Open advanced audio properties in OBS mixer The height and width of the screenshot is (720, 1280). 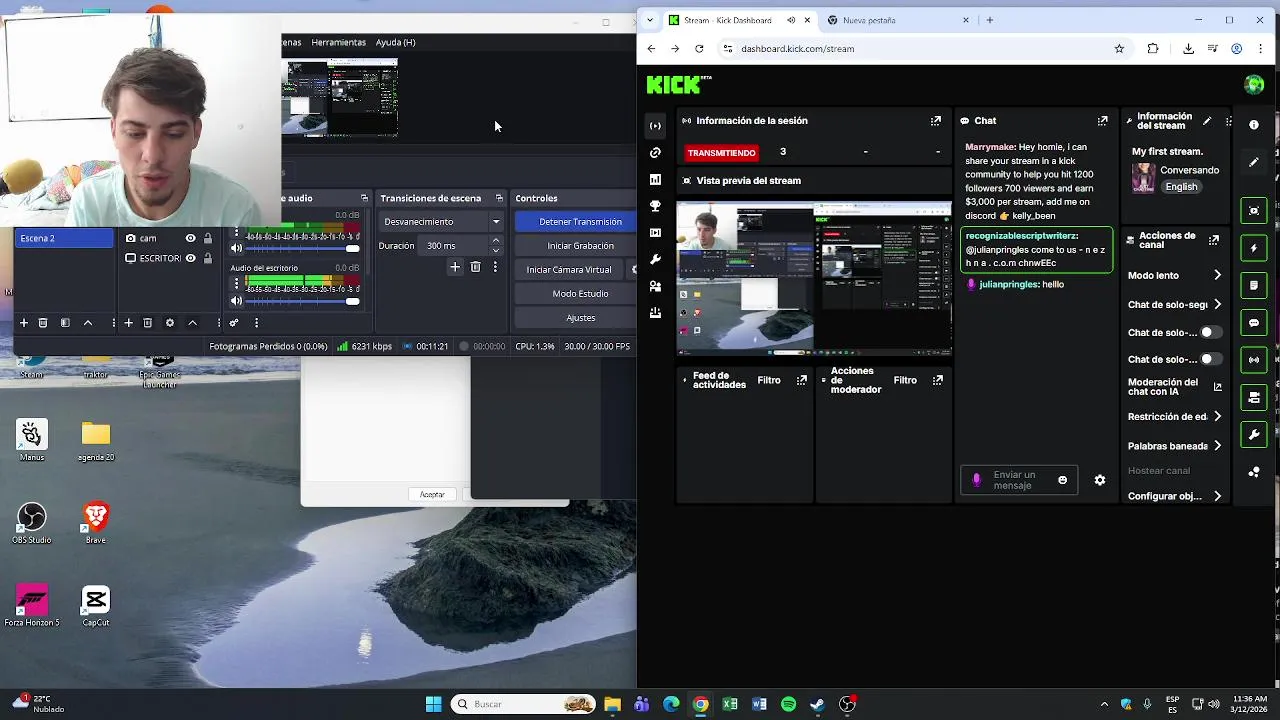click(x=234, y=323)
